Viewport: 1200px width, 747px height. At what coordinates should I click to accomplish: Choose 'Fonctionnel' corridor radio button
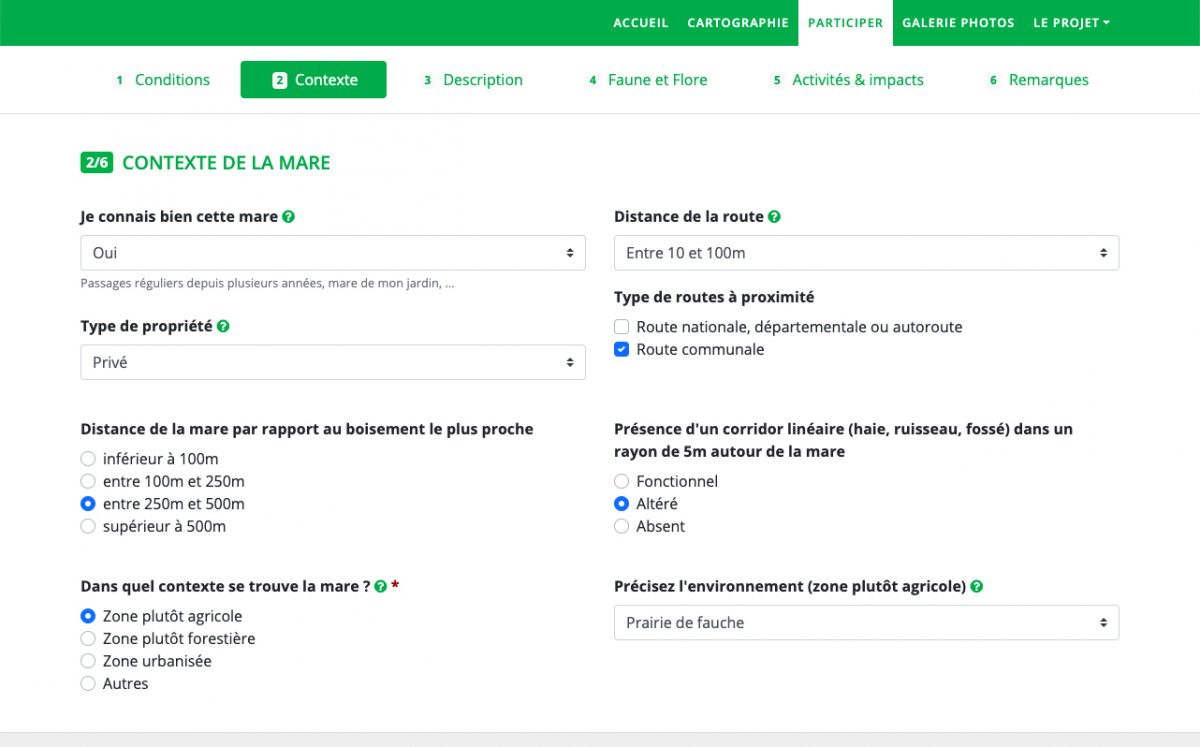pyautogui.click(x=622, y=482)
